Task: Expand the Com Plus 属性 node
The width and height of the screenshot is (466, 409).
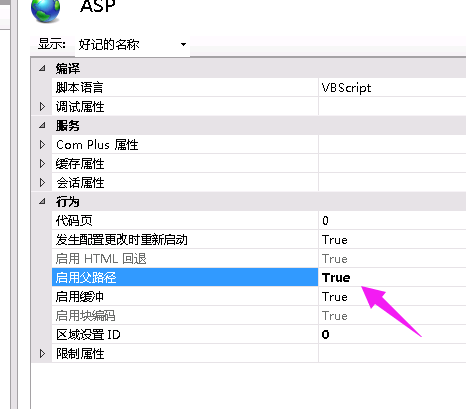Action: (42, 145)
